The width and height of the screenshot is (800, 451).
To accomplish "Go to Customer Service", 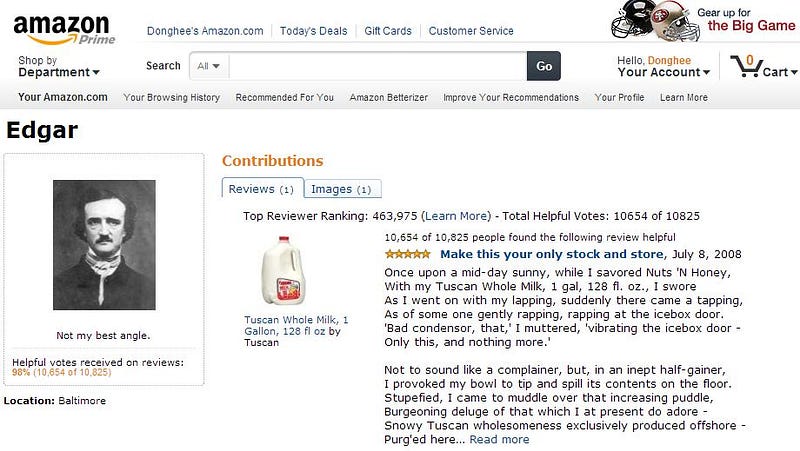I will [471, 31].
